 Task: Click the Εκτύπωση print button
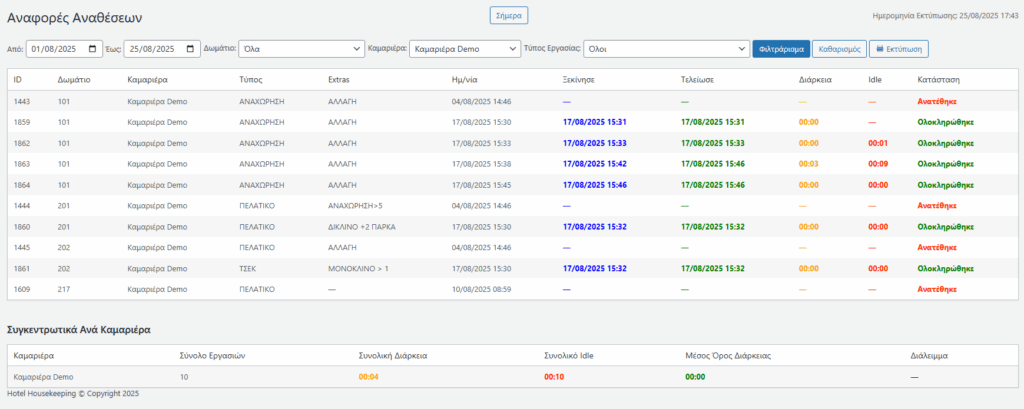click(898, 49)
